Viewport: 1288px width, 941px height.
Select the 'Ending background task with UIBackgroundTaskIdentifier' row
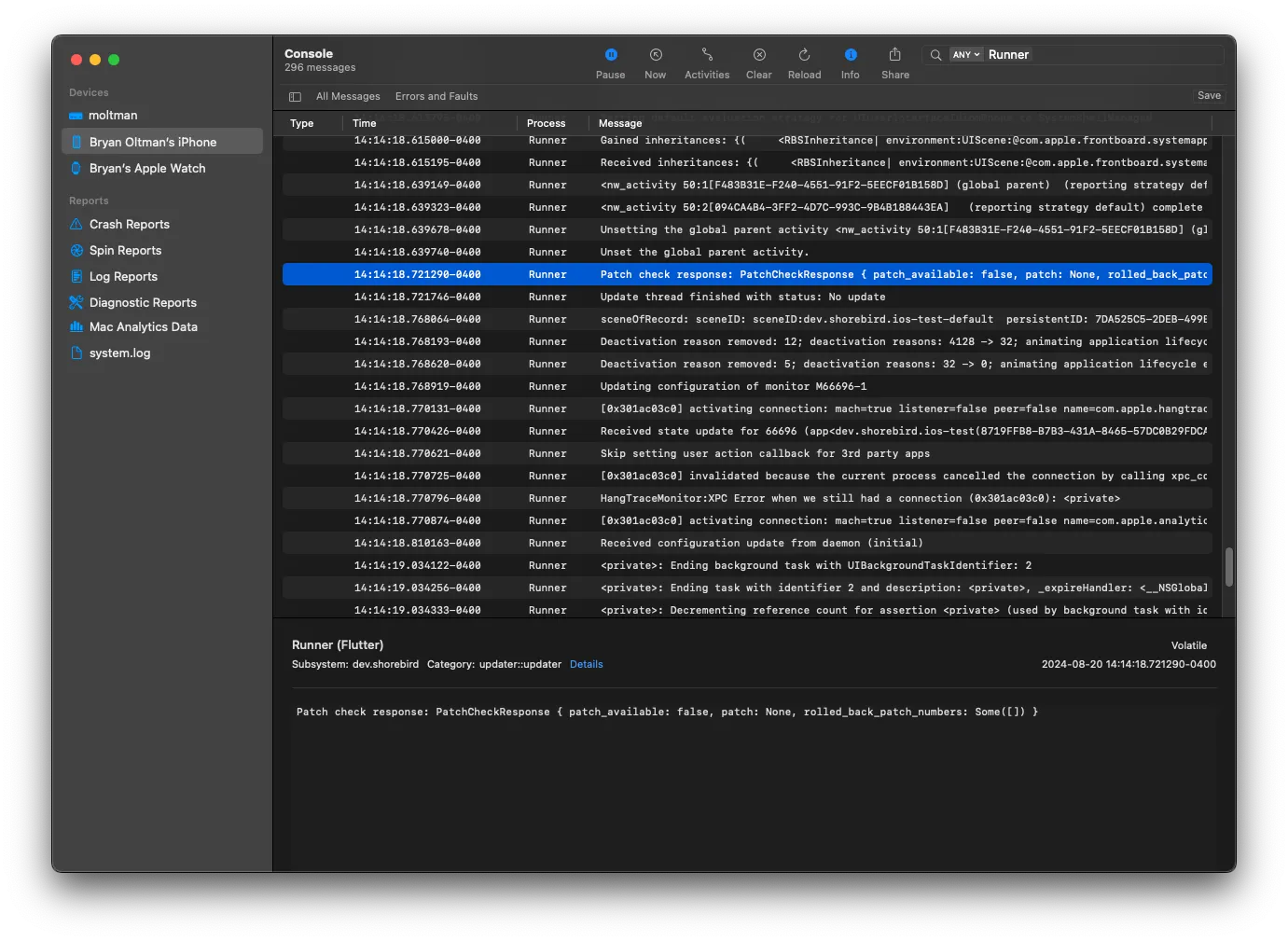747,565
